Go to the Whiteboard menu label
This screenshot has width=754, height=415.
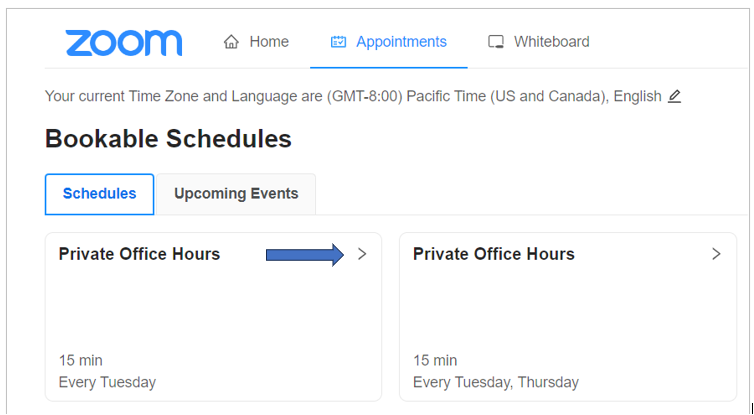pos(552,42)
